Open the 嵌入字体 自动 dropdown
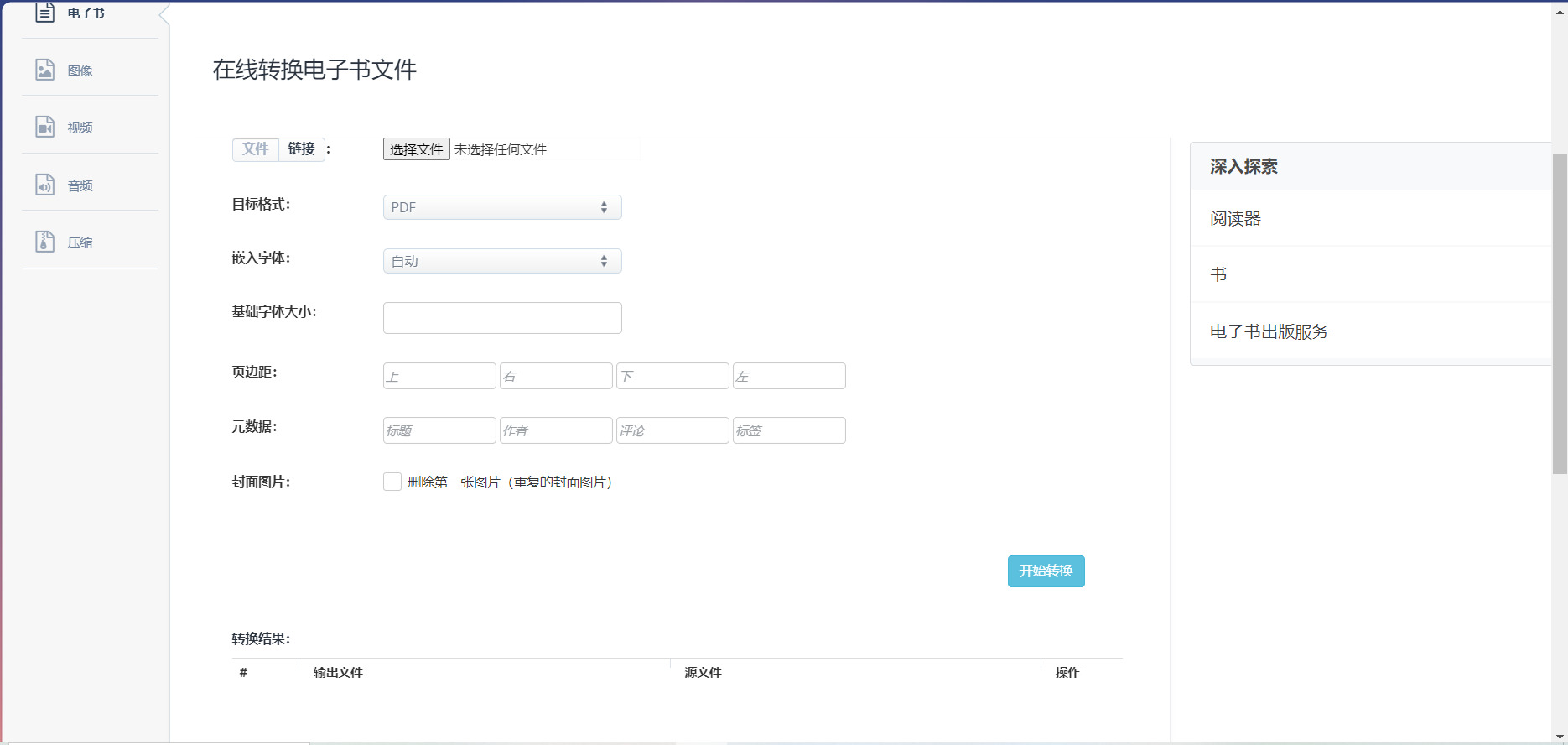The image size is (1568, 745). (502, 261)
